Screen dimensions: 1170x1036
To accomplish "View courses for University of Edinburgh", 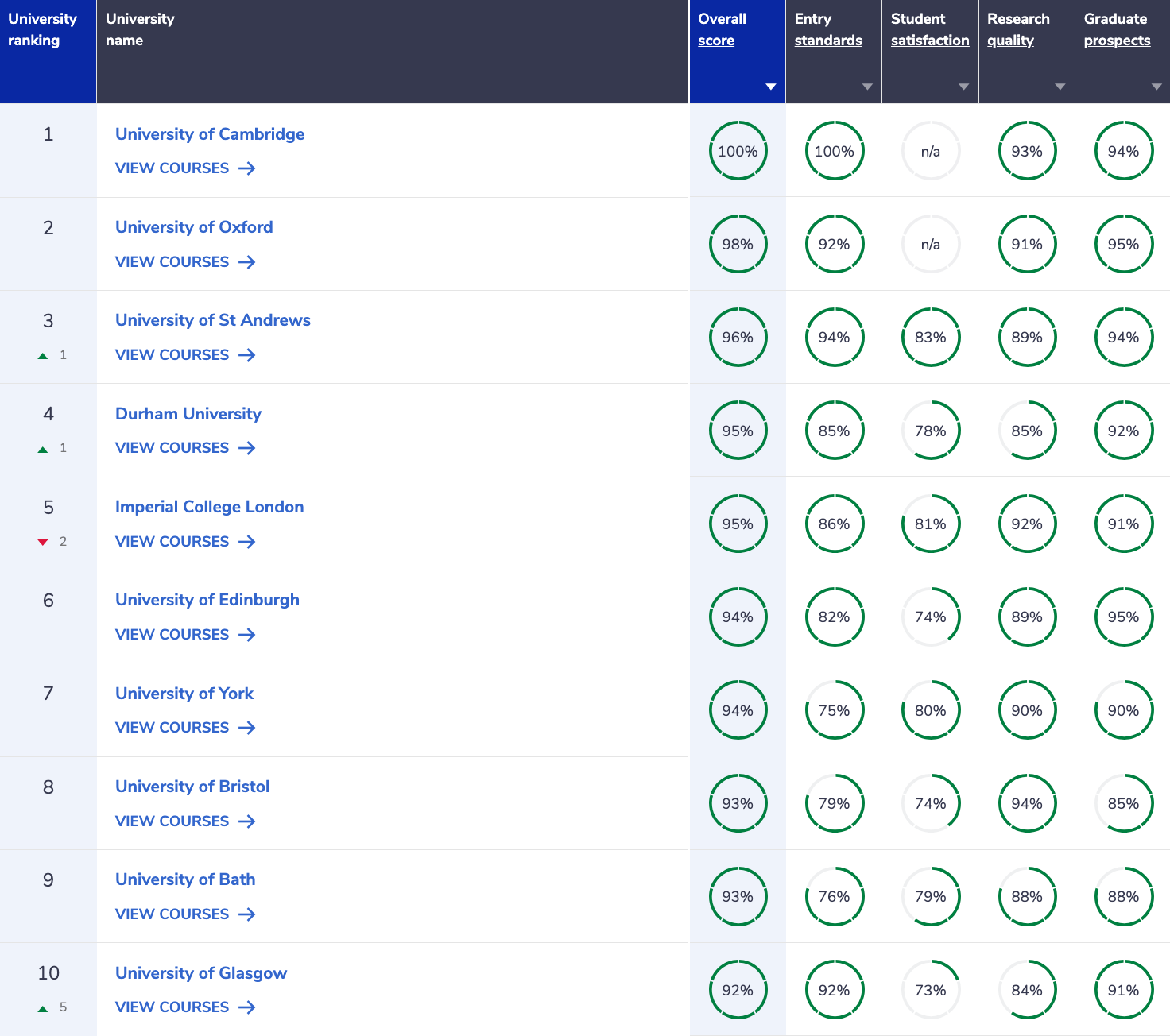I will [x=185, y=635].
